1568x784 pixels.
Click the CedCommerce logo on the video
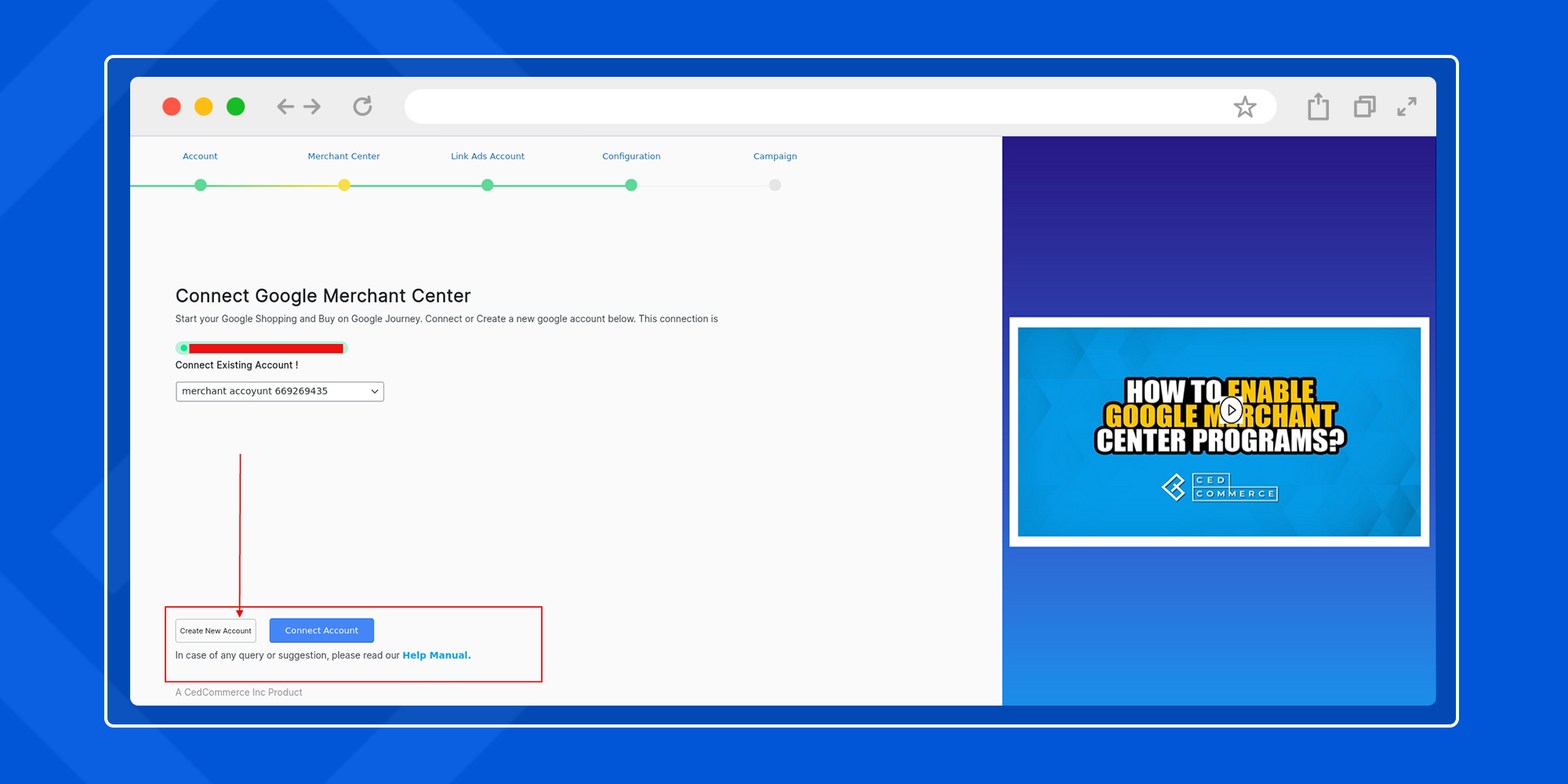click(1220, 487)
